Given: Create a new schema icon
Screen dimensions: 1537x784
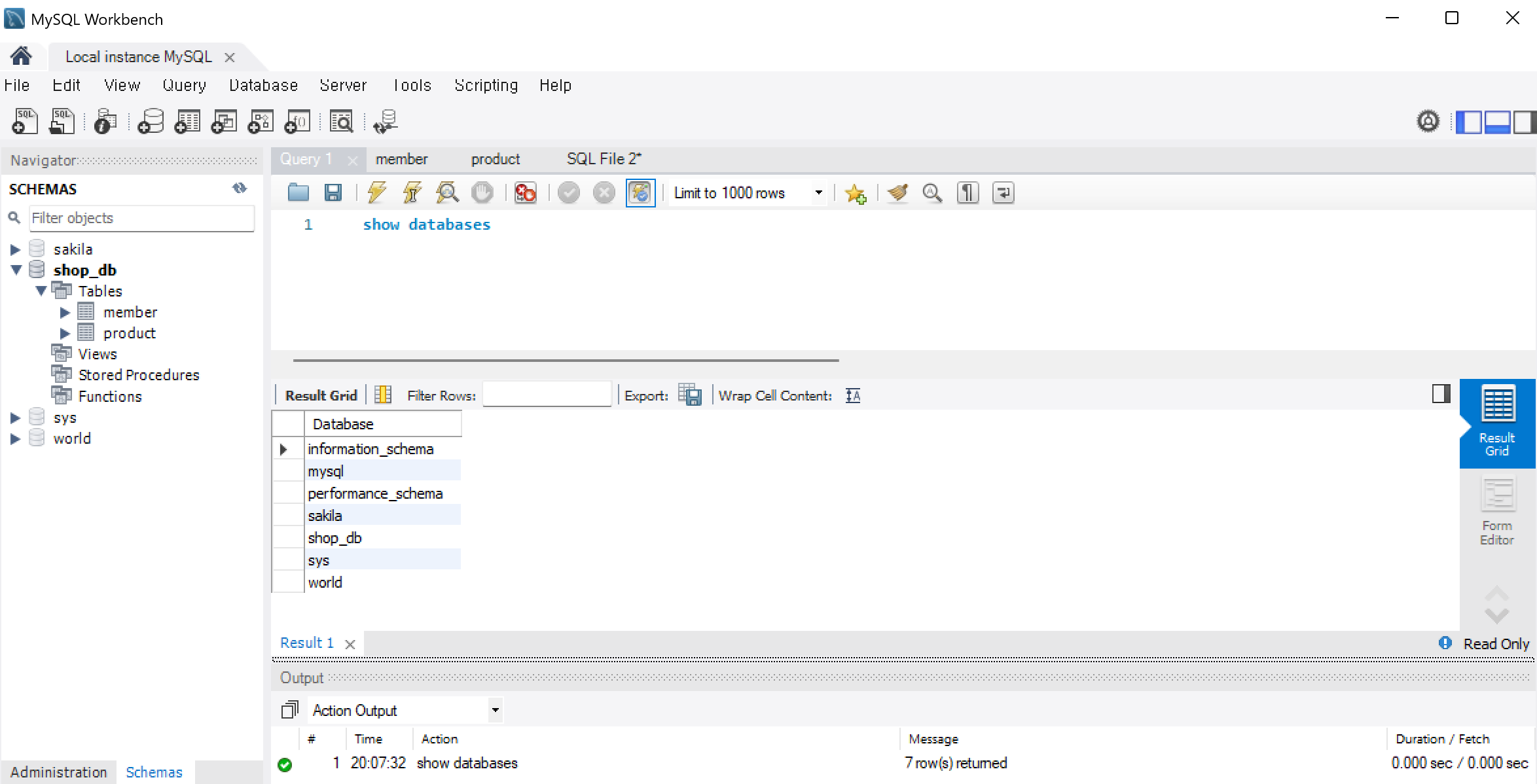Looking at the screenshot, I should click(x=151, y=122).
